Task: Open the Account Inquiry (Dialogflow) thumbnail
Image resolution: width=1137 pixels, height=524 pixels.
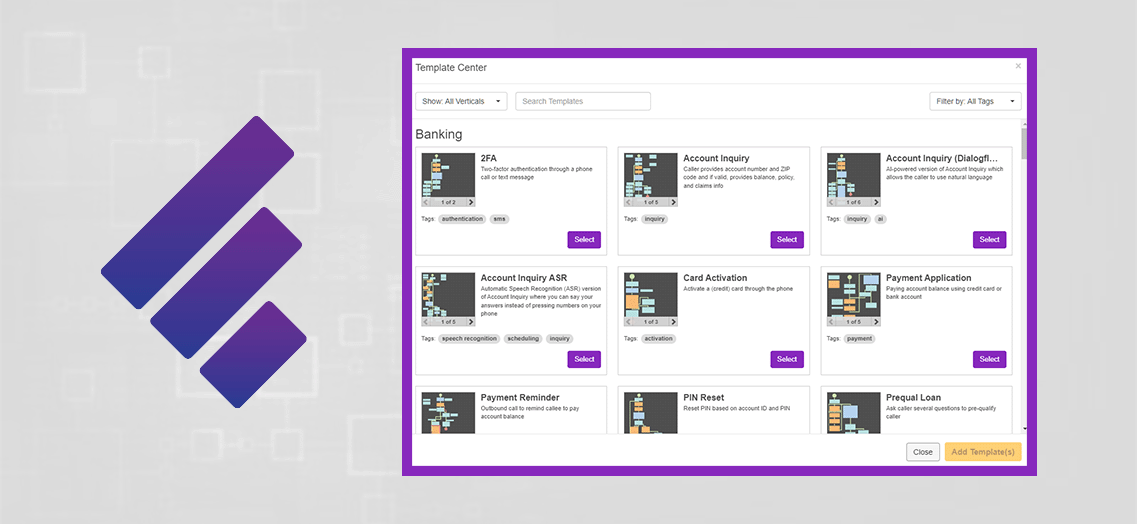Action: pos(853,175)
